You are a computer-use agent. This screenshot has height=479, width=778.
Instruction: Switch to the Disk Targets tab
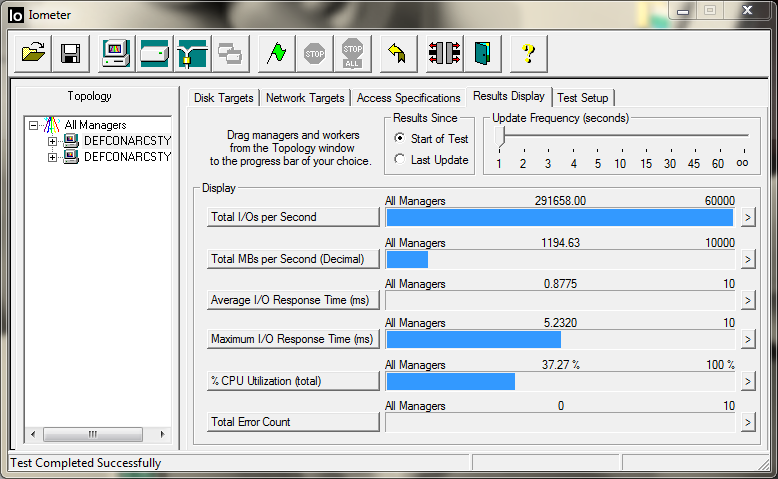pos(224,98)
